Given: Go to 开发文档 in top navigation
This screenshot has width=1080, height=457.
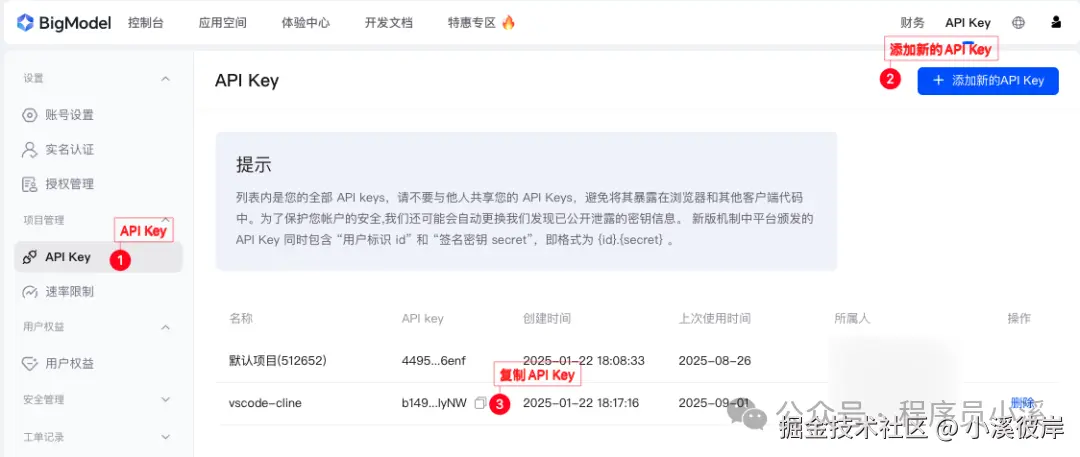Looking at the screenshot, I should 389,22.
